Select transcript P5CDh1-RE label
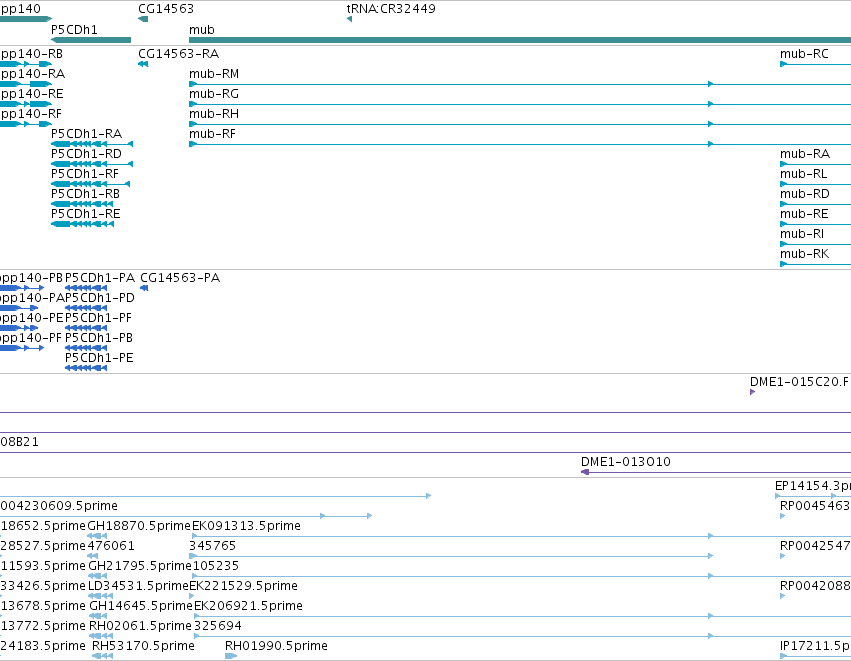This screenshot has height=661, width=851. pos(86,214)
